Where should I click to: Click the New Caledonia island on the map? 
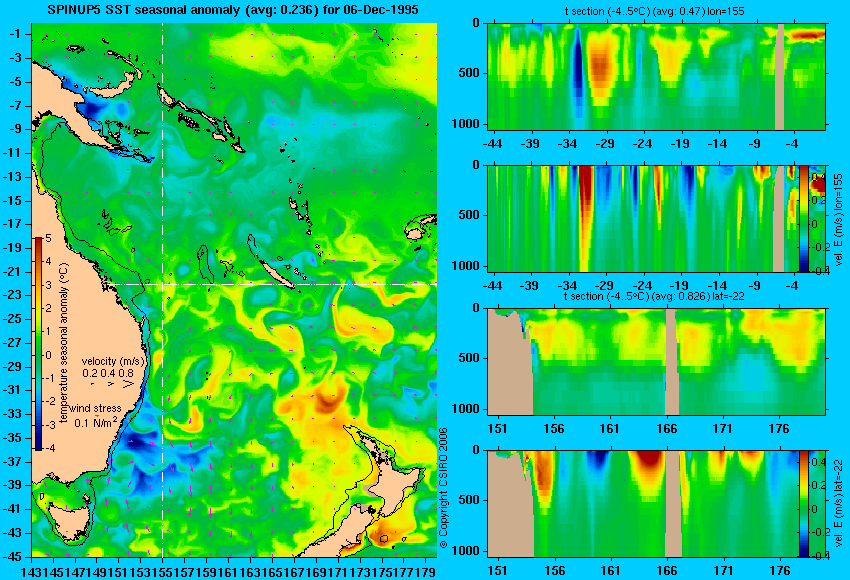point(277,274)
